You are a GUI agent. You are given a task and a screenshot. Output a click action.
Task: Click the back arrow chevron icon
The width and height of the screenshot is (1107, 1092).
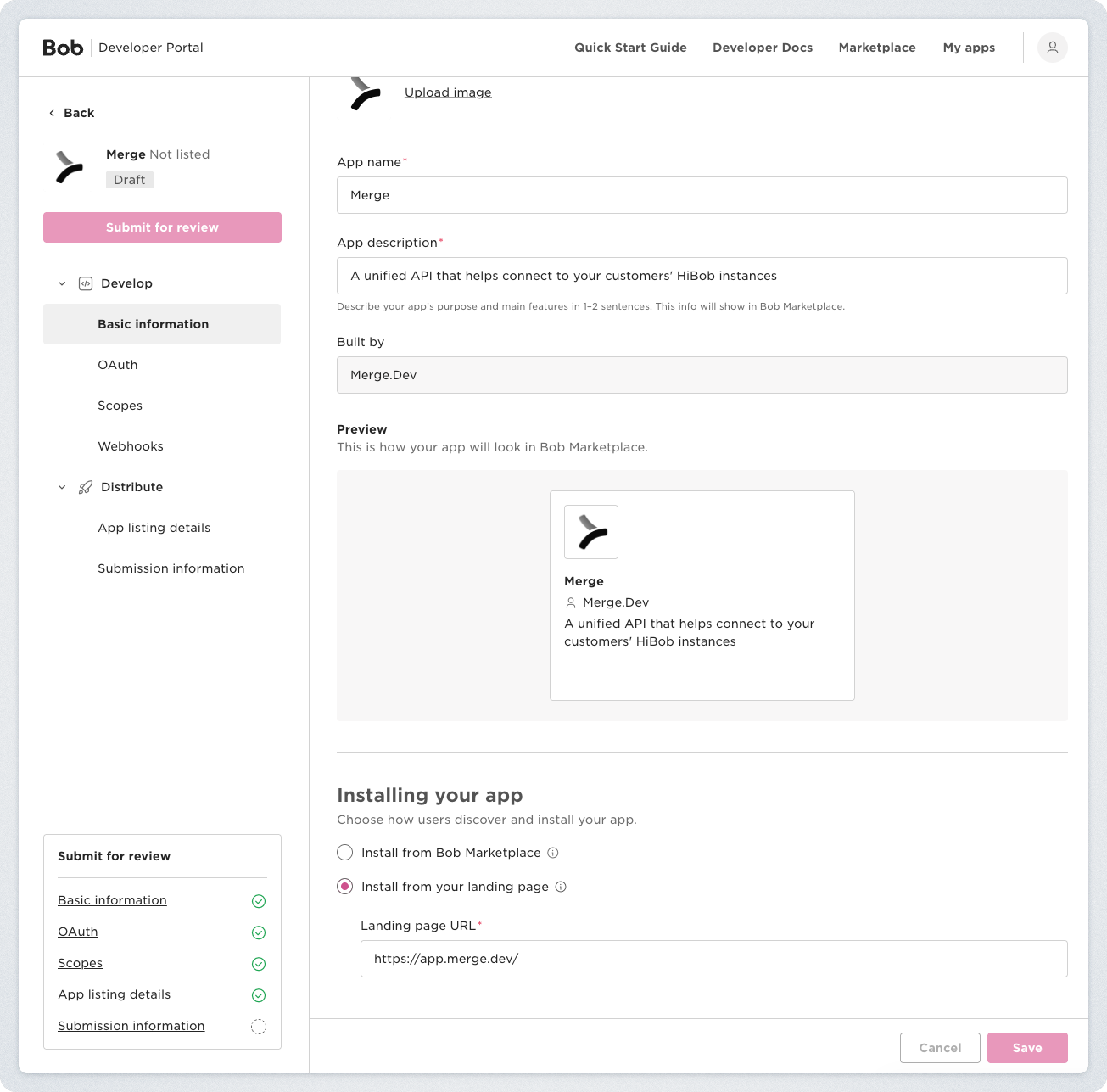[x=52, y=113]
